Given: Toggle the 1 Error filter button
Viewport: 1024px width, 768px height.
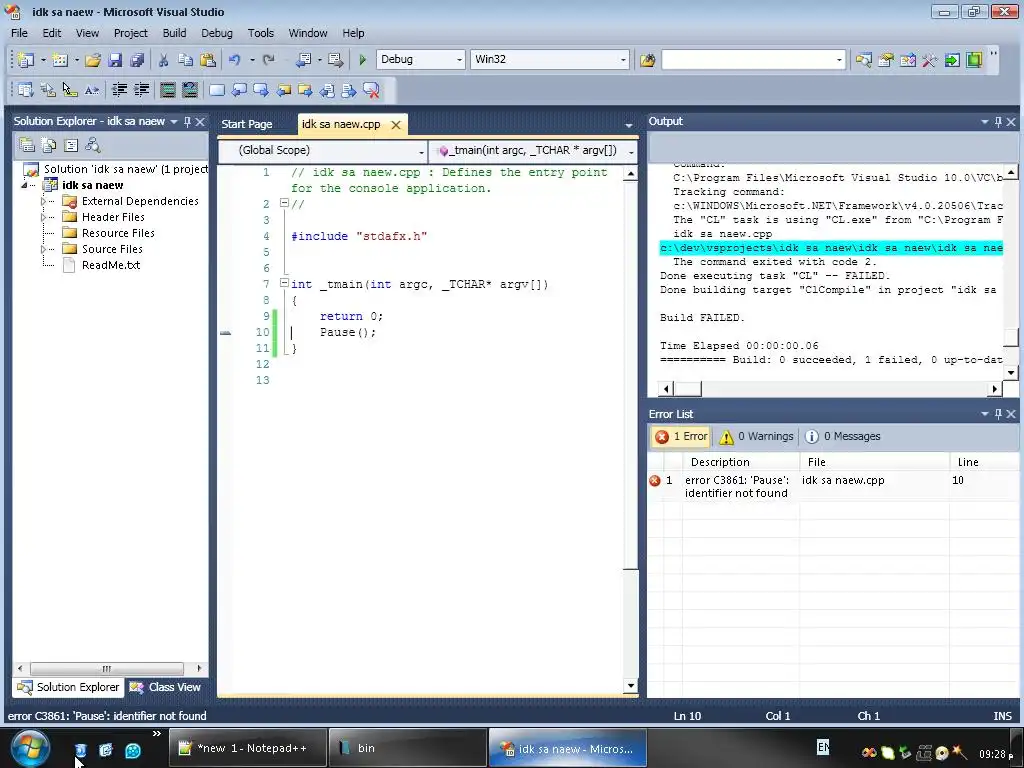Looking at the screenshot, I should point(681,436).
